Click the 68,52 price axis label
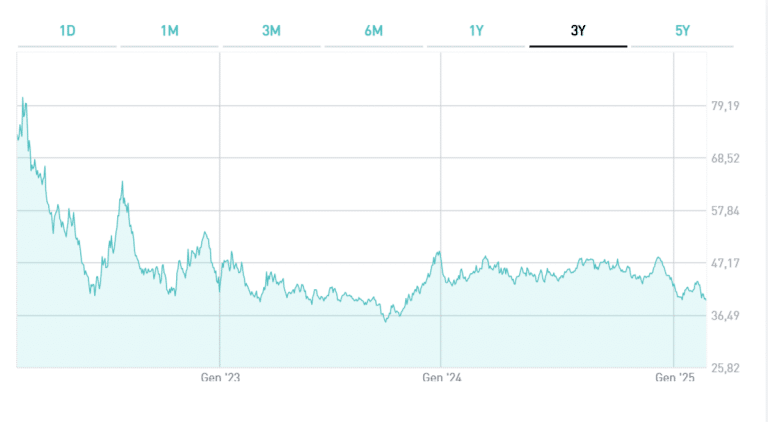768x422 pixels. [725, 158]
